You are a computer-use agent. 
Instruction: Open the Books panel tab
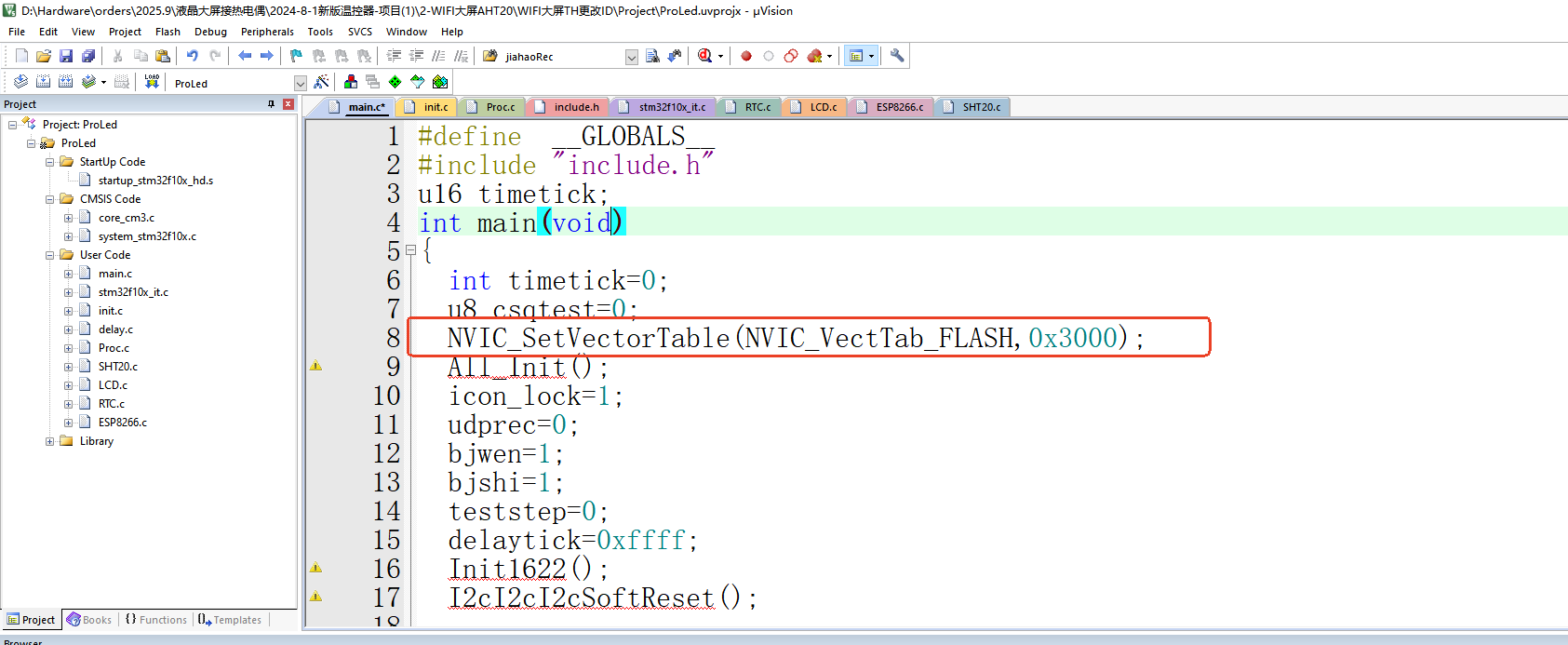click(x=89, y=620)
